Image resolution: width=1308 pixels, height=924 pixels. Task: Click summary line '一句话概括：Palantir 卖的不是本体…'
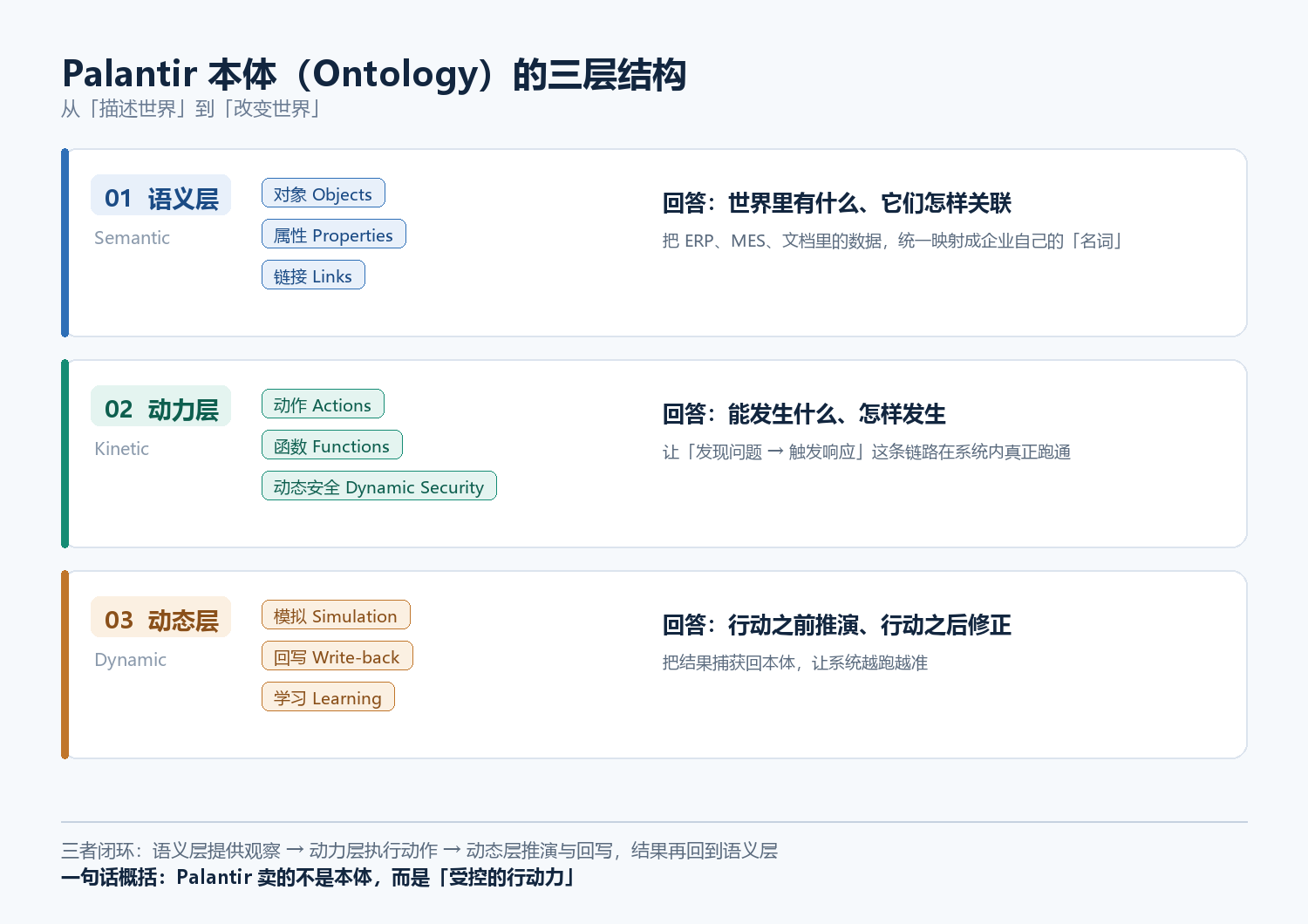(x=318, y=878)
